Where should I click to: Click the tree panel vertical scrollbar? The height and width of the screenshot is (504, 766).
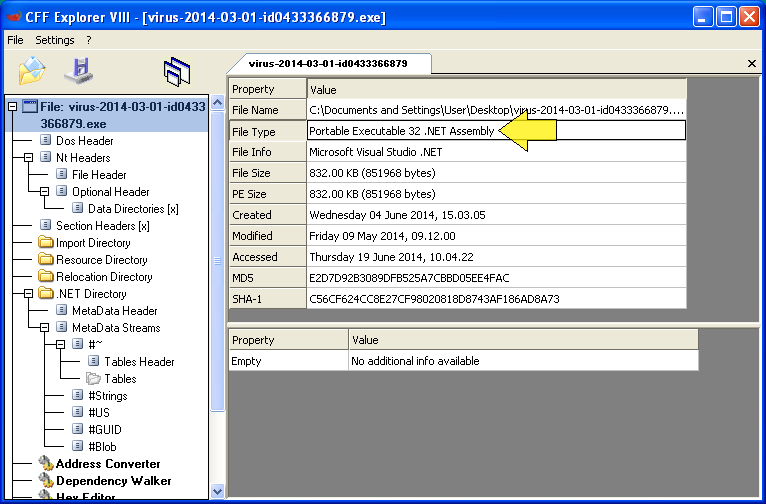(217, 300)
